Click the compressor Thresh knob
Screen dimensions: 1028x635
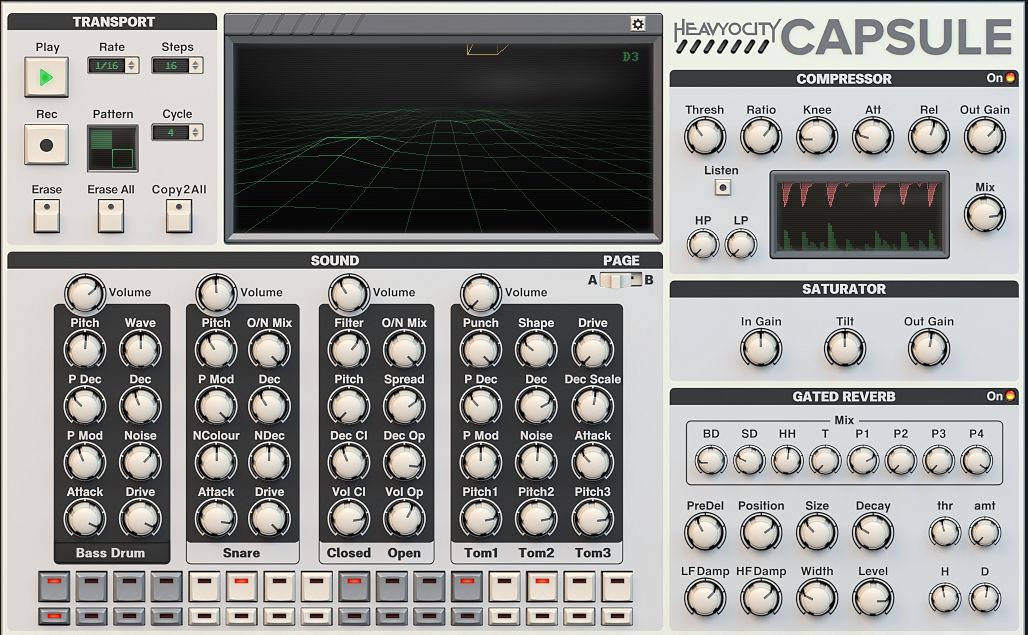point(705,137)
